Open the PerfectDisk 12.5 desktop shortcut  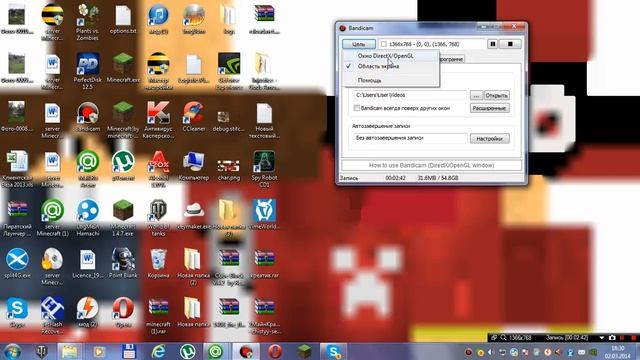pos(87,71)
